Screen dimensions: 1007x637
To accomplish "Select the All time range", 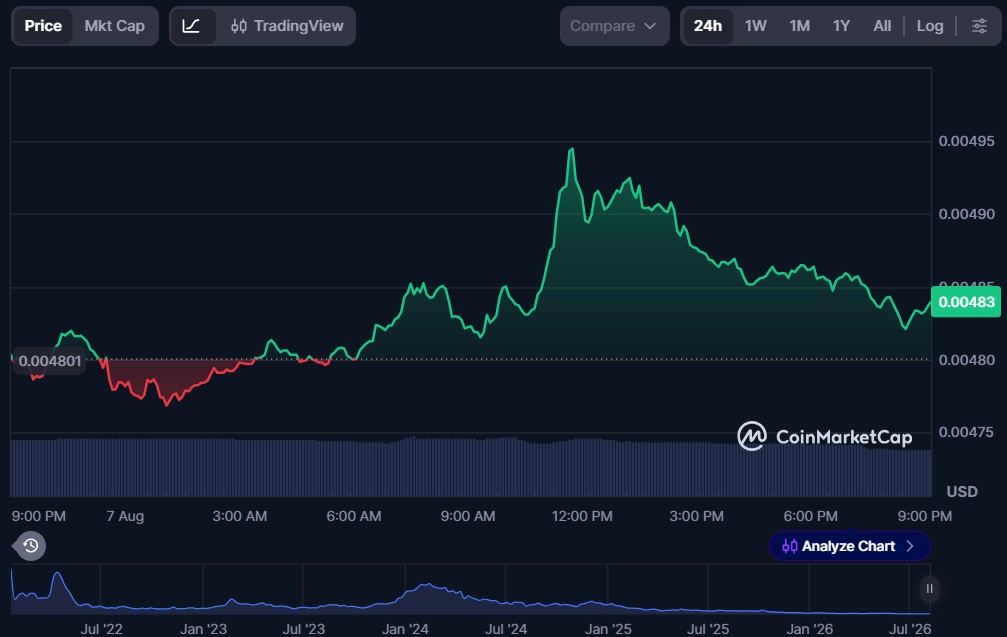I will tap(882, 26).
